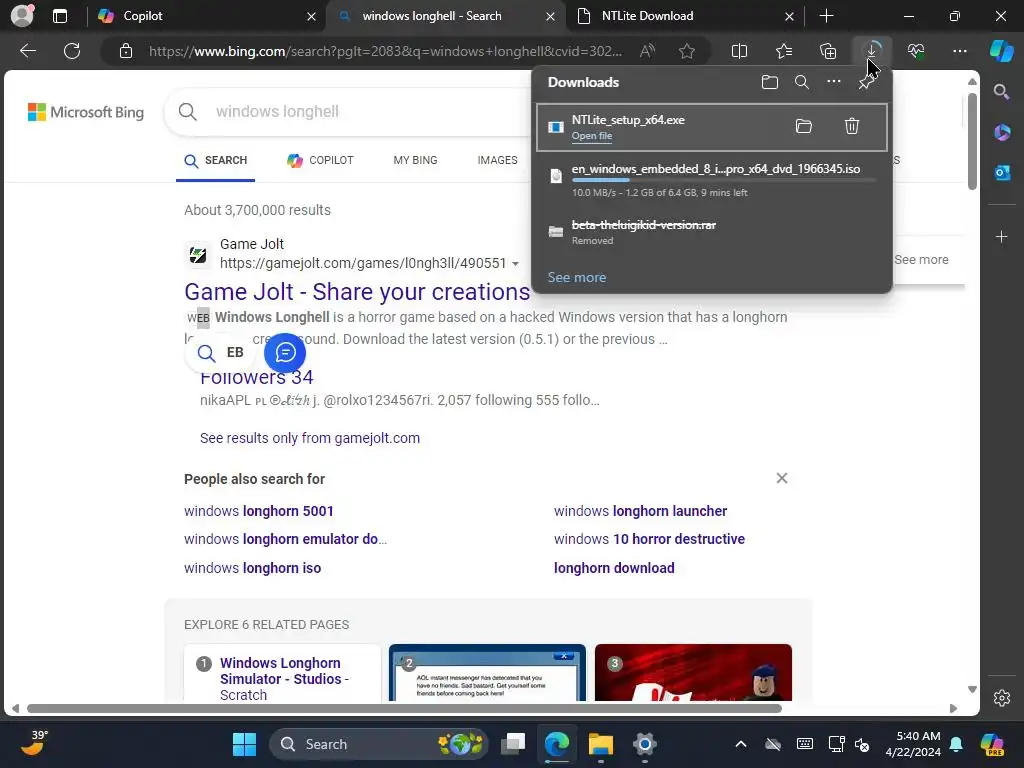Image resolution: width=1024 pixels, height=768 pixels.
Task: Open Outlook sidebar icon
Action: (1002, 172)
